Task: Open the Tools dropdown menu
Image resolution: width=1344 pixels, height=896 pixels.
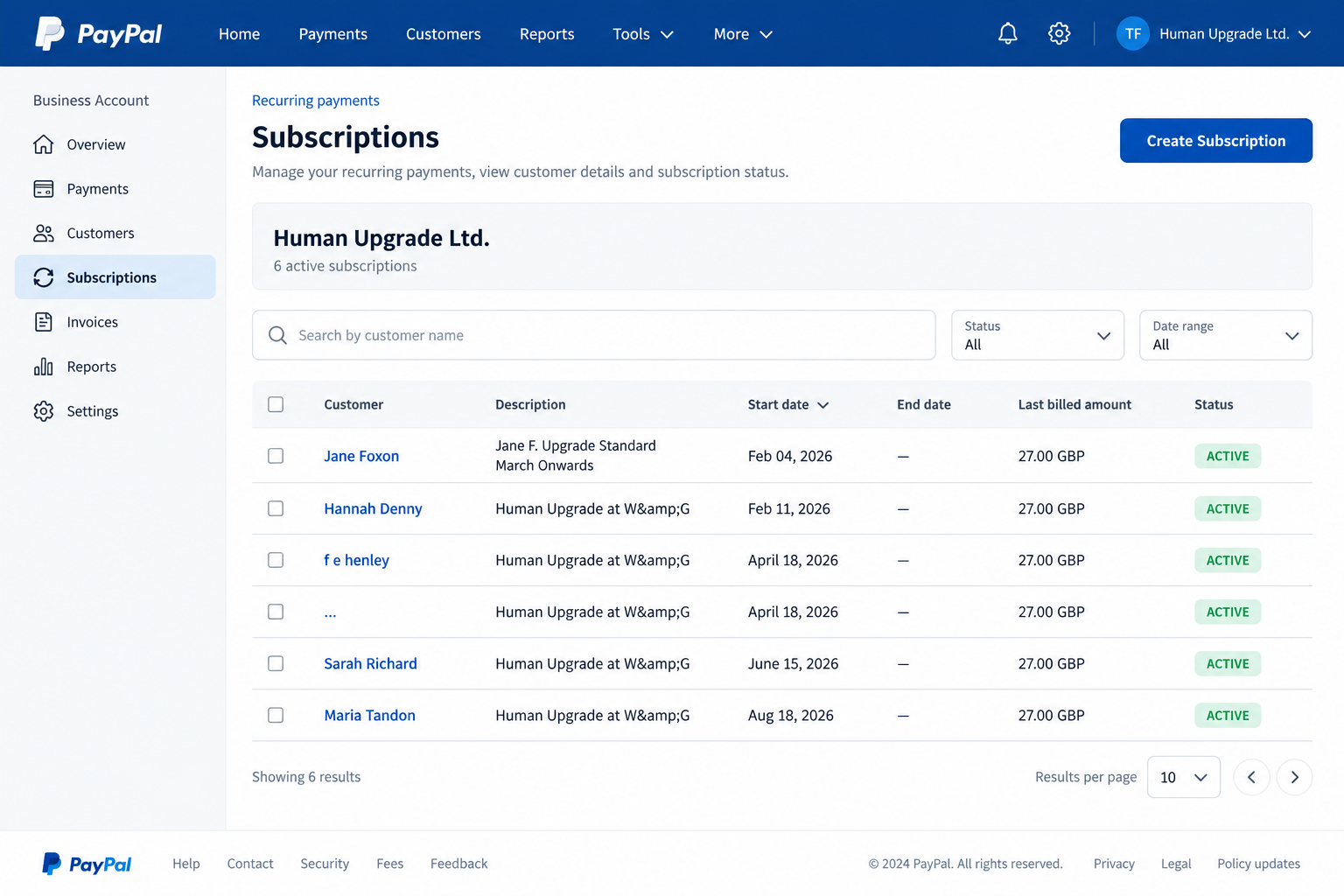Action: (643, 34)
